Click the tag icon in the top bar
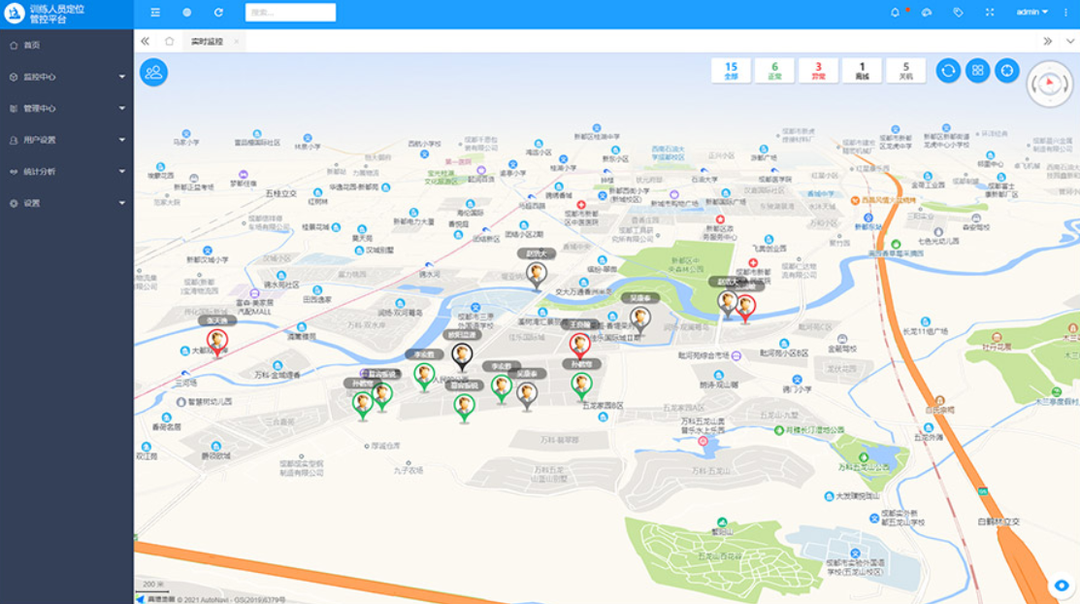 [958, 12]
